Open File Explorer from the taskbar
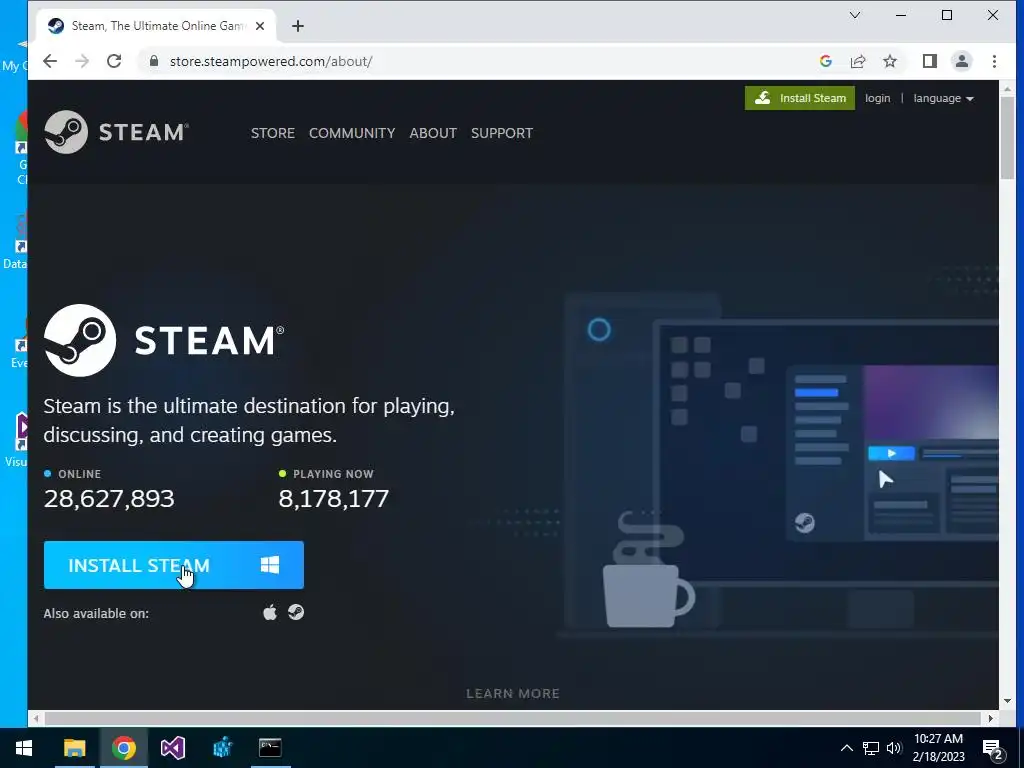Screen dimensions: 1024x768 [x=74, y=748]
